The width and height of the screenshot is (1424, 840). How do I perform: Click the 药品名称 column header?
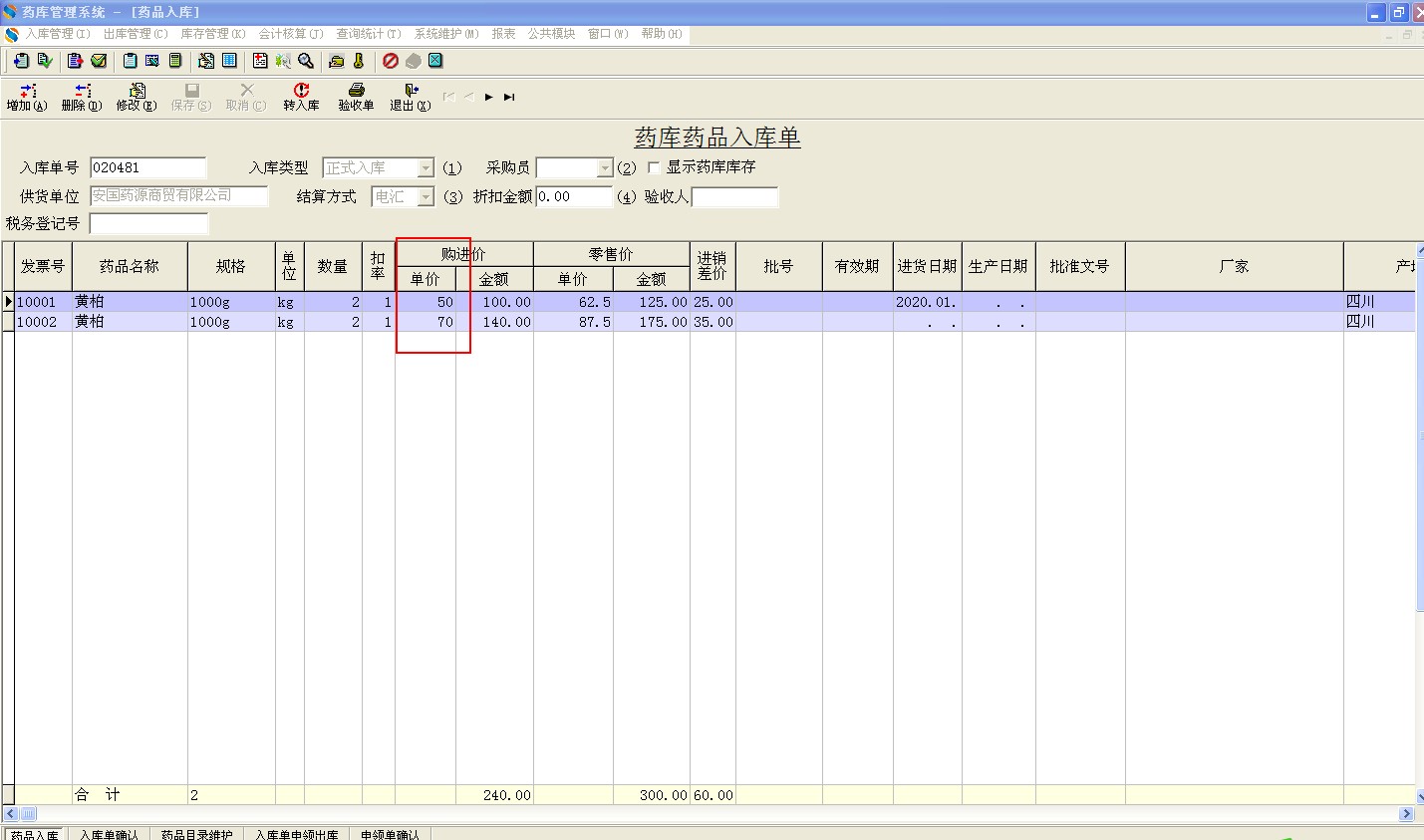[x=130, y=266]
